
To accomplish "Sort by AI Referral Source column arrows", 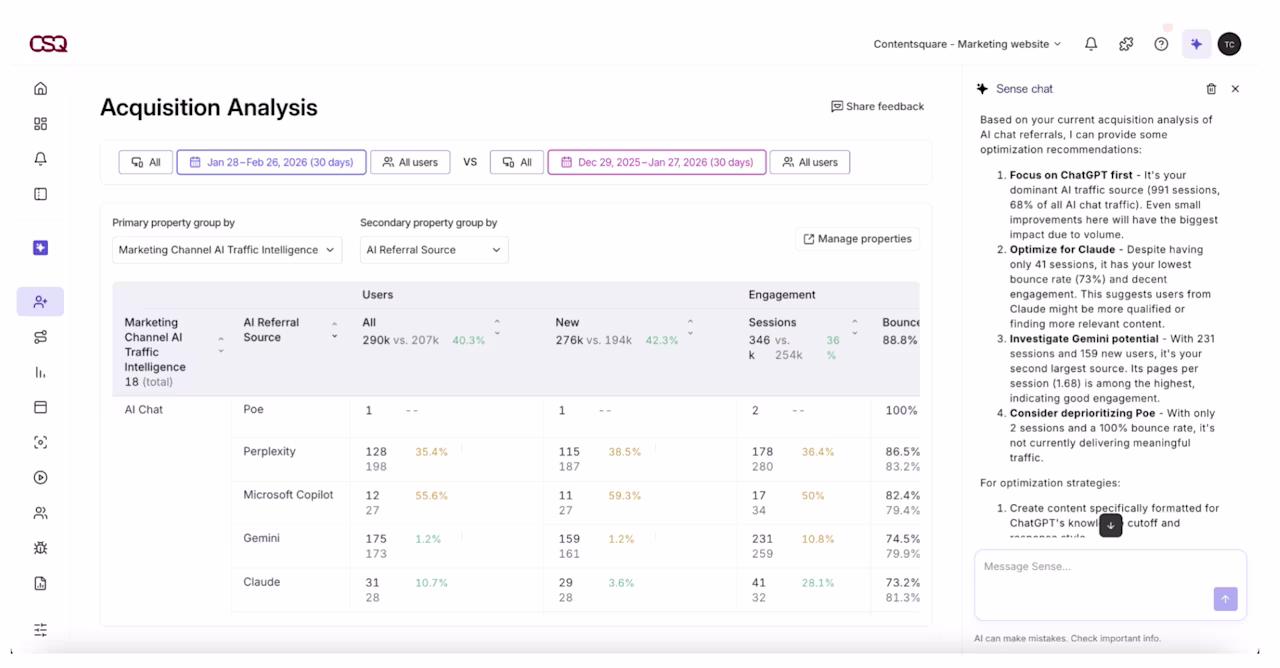I will point(334,330).
